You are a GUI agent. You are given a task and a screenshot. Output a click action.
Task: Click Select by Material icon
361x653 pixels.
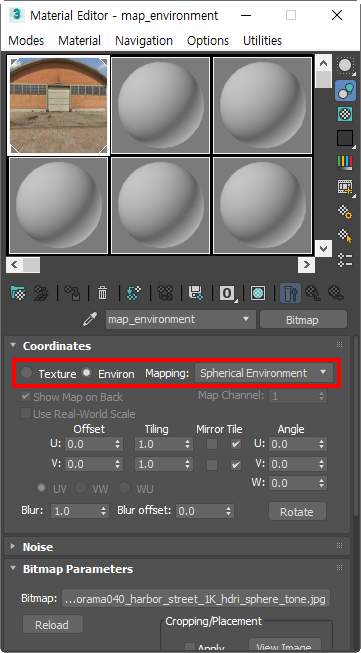tap(345, 236)
